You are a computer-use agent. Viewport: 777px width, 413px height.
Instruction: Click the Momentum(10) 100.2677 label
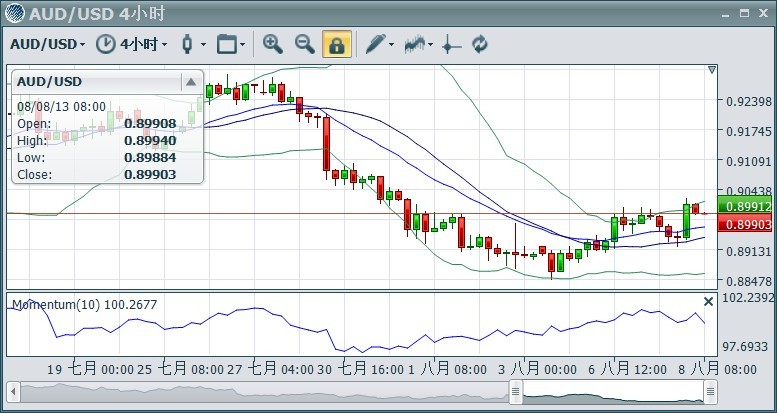pos(84,304)
